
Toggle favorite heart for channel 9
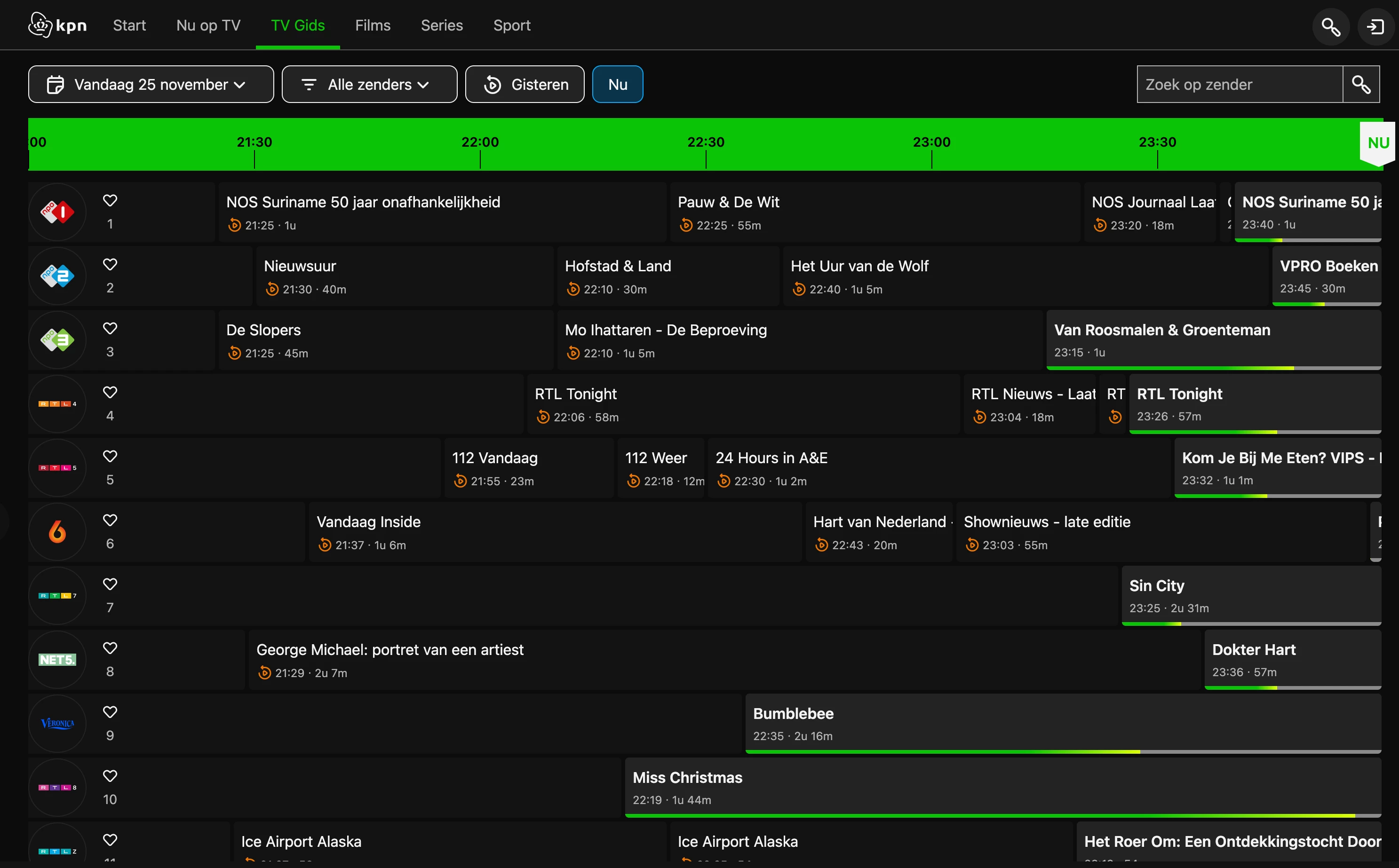coord(110,712)
